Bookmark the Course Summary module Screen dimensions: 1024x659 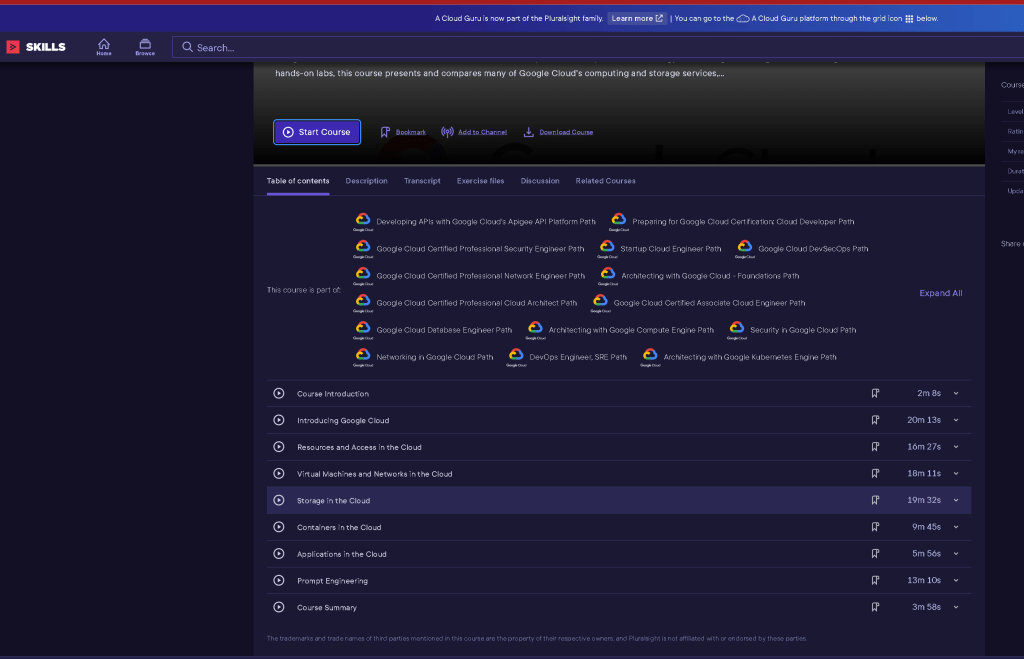pyautogui.click(x=875, y=607)
